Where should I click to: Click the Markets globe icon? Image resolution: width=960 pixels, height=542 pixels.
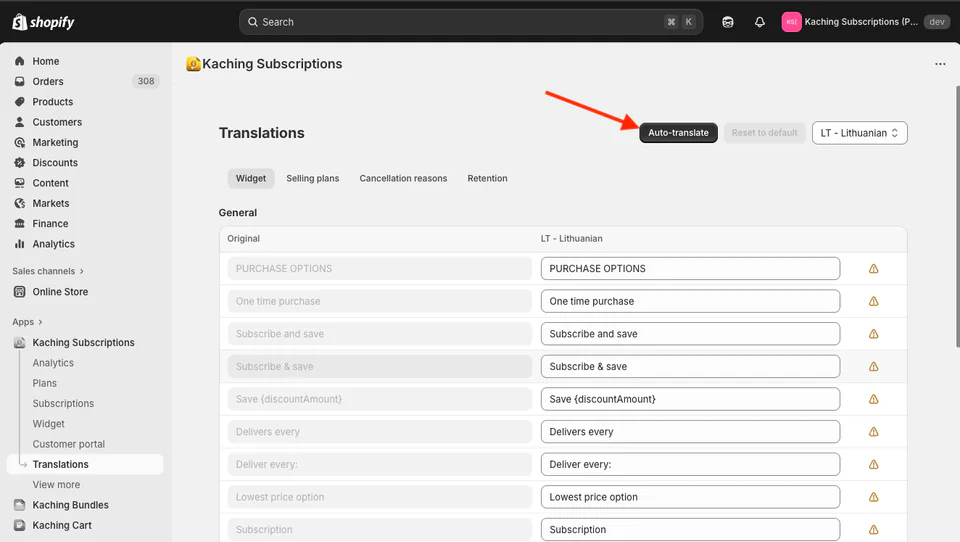[x=20, y=203]
